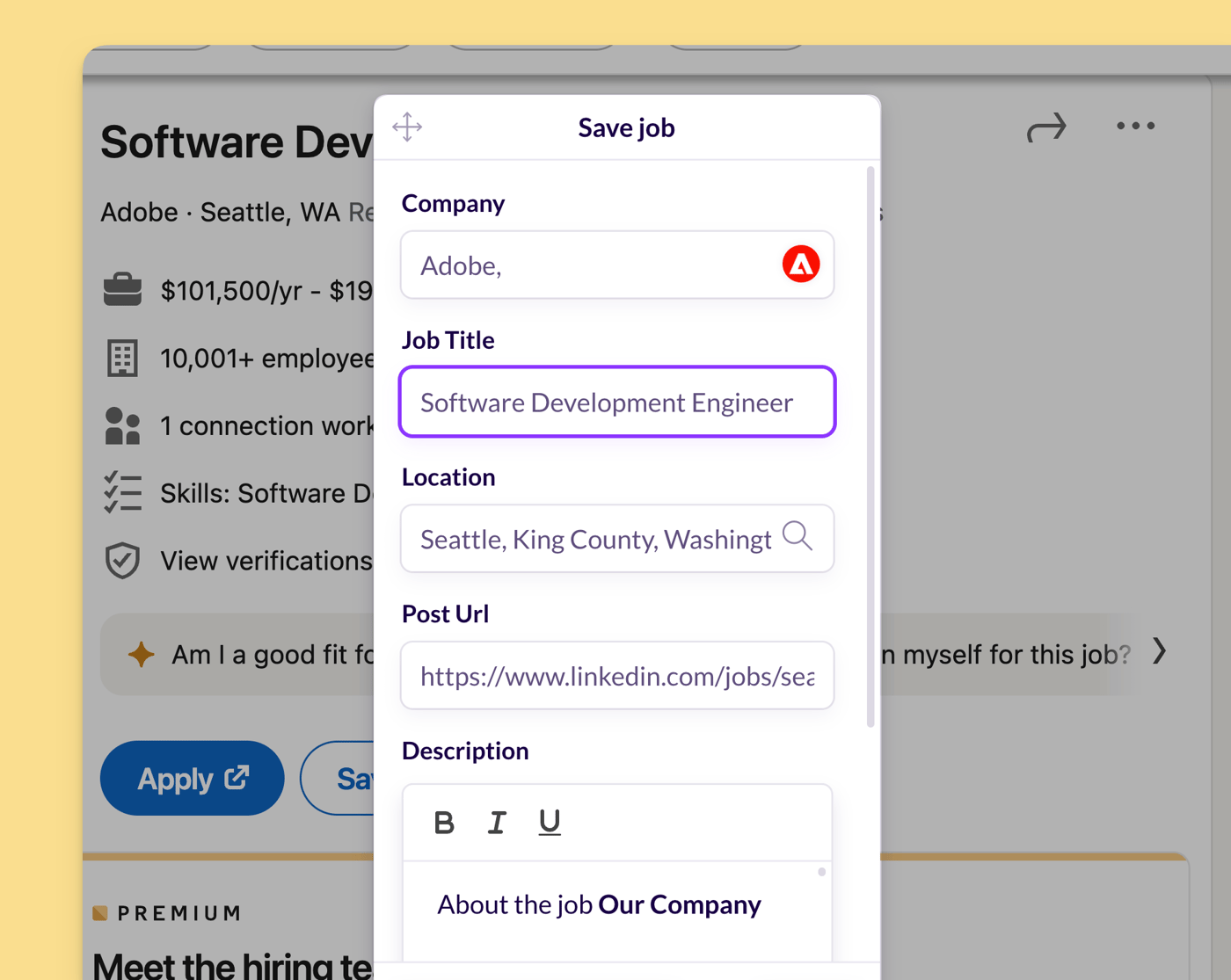This screenshot has height=980, width=1231.
Task: Click the 'Adobe · Seattle, WA' text
Action: [x=220, y=212]
